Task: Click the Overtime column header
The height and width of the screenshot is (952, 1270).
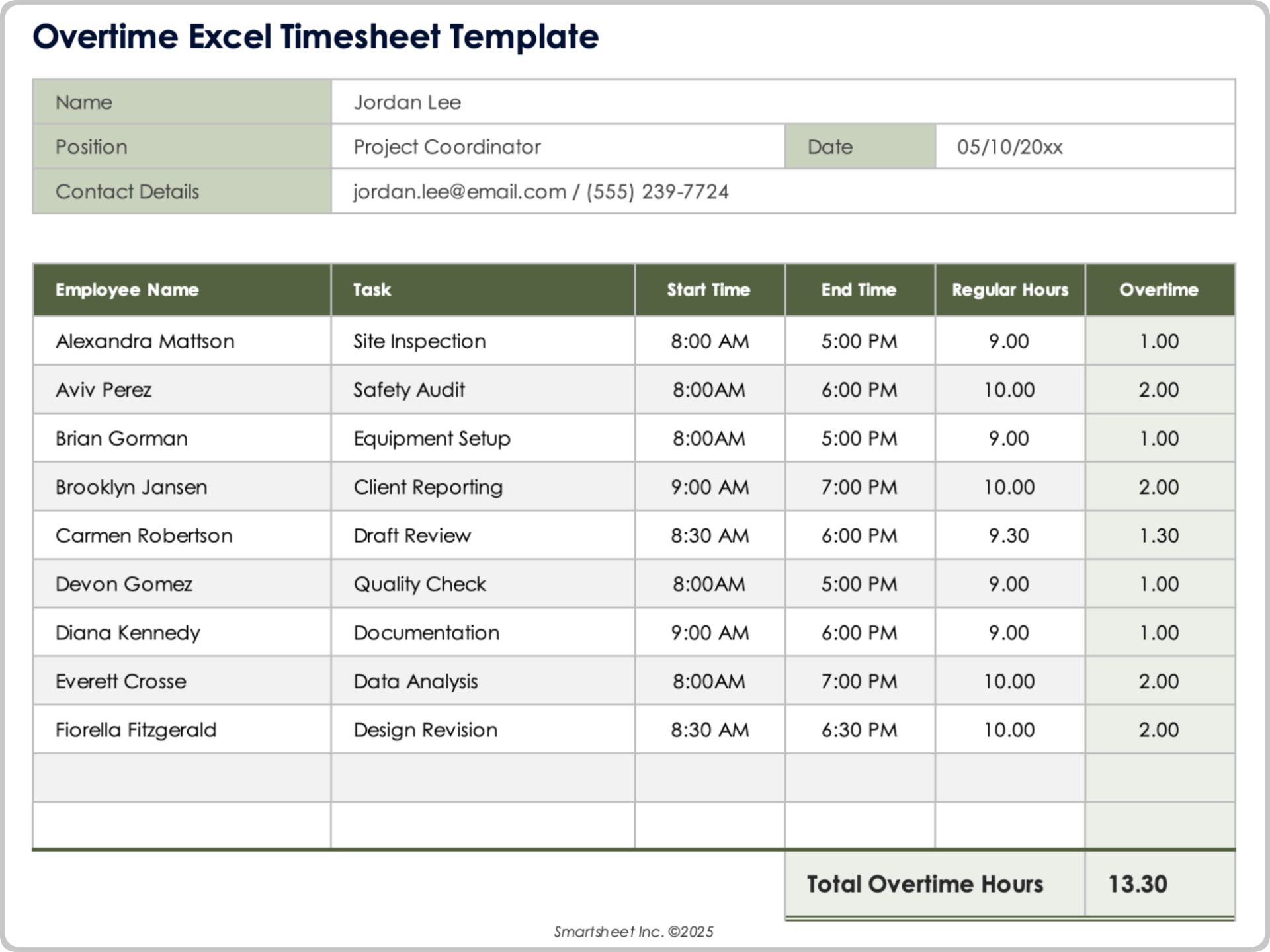Action: coord(1158,290)
